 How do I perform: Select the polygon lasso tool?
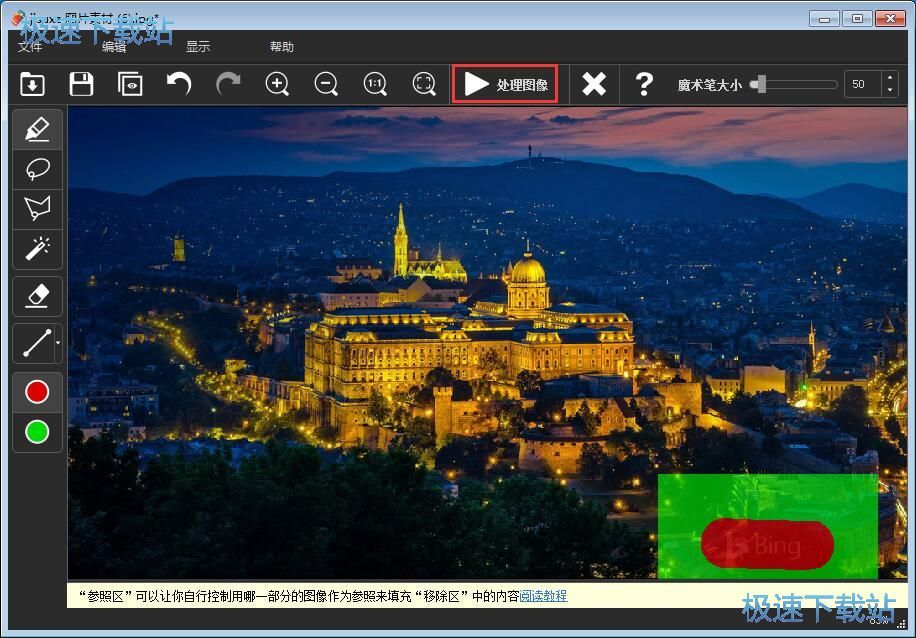[37, 208]
